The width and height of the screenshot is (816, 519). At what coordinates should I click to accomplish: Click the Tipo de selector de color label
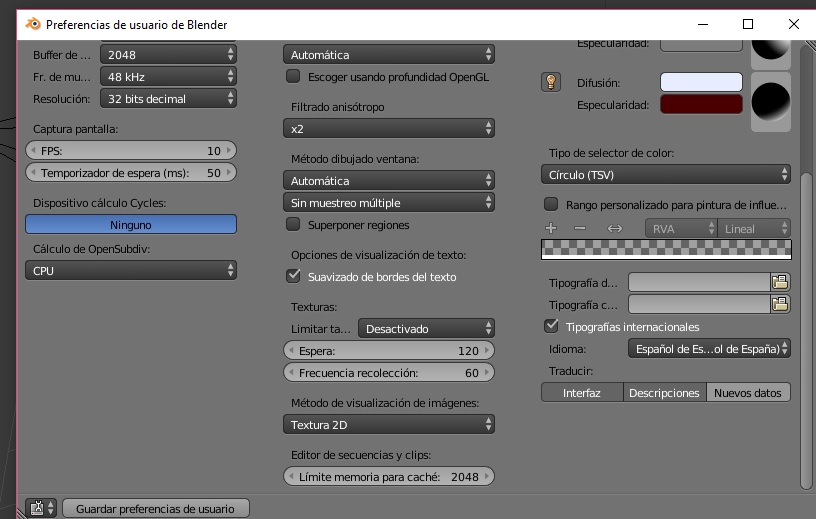pos(611,153)
